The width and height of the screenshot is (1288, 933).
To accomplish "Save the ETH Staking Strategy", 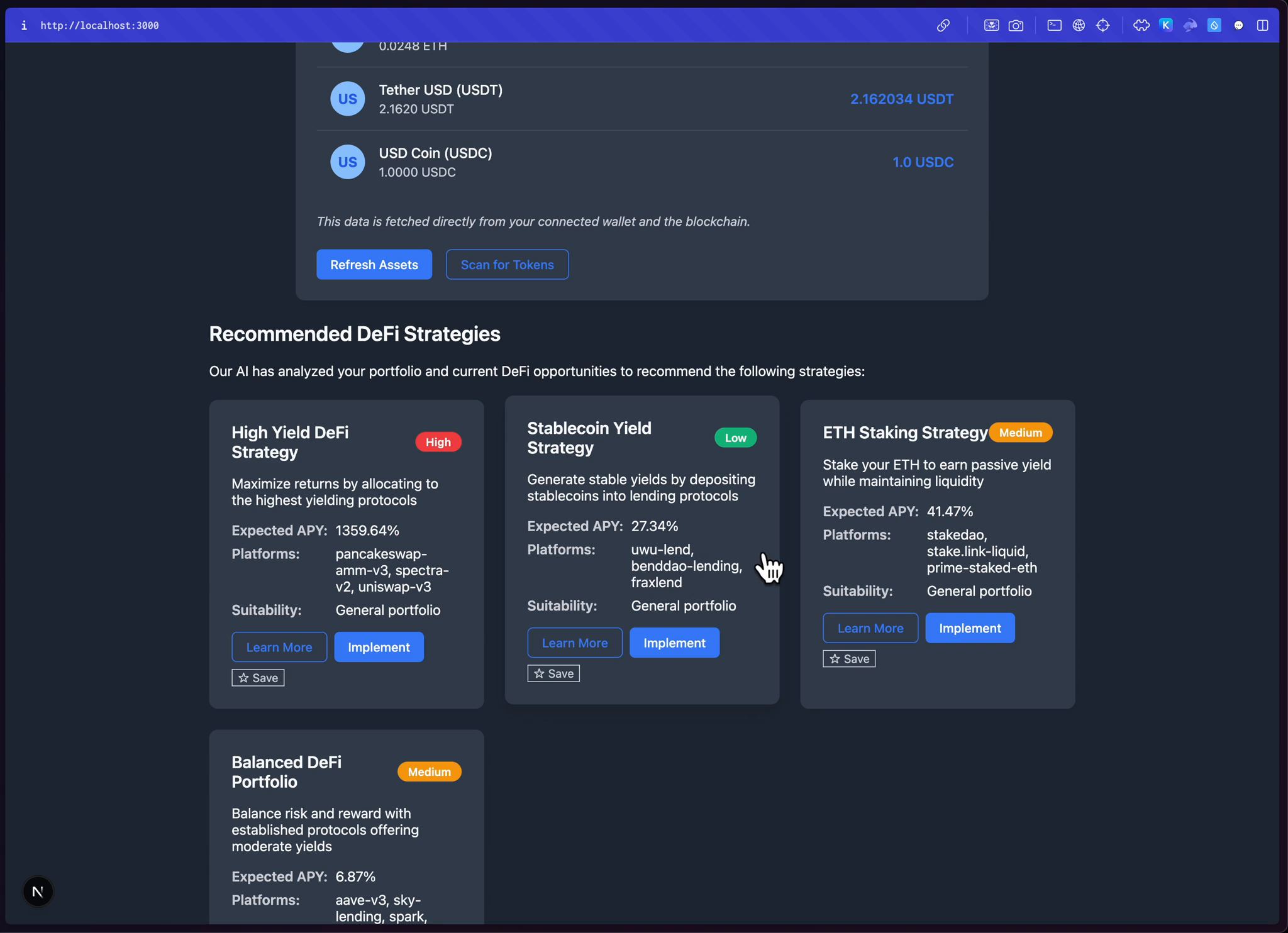I will pos(849,658).
